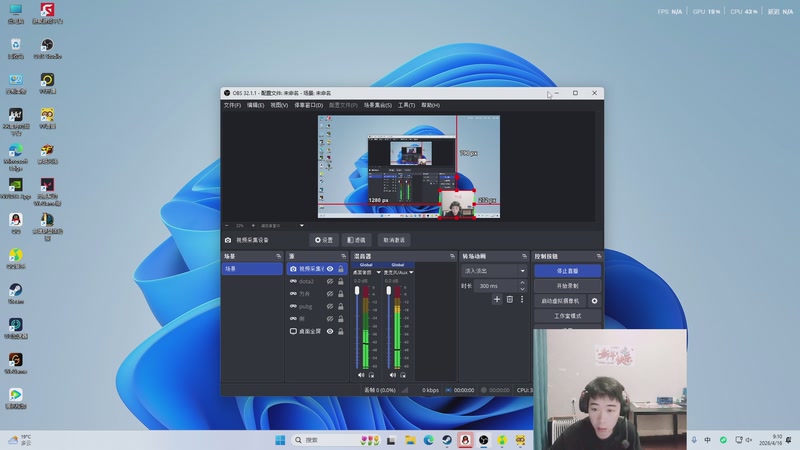Undock the 控制按钮 panel
Viewport: 800px width, 450px height.
click(x=599, y=256)
